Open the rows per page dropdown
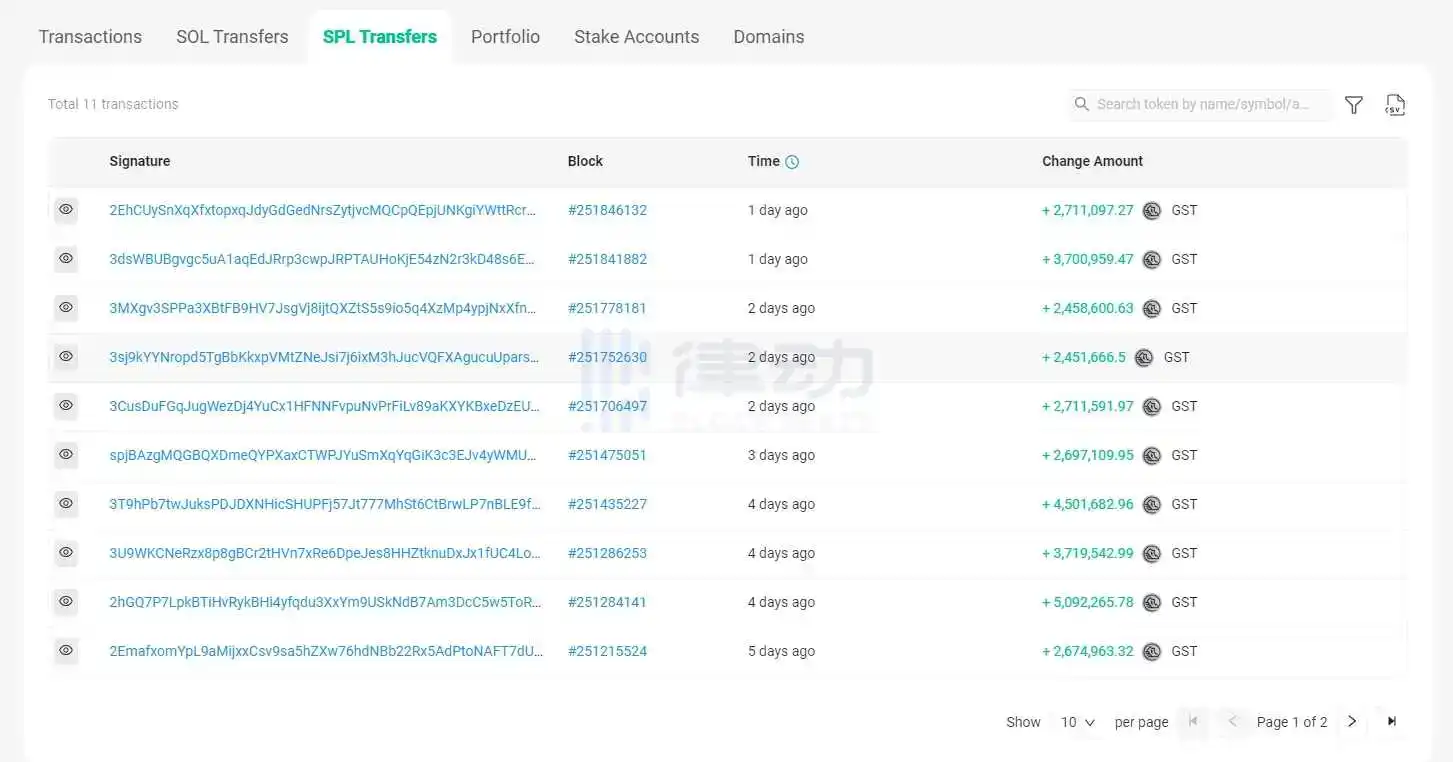The width and height of the screenshot is (1453, 762). [1078, 722]
